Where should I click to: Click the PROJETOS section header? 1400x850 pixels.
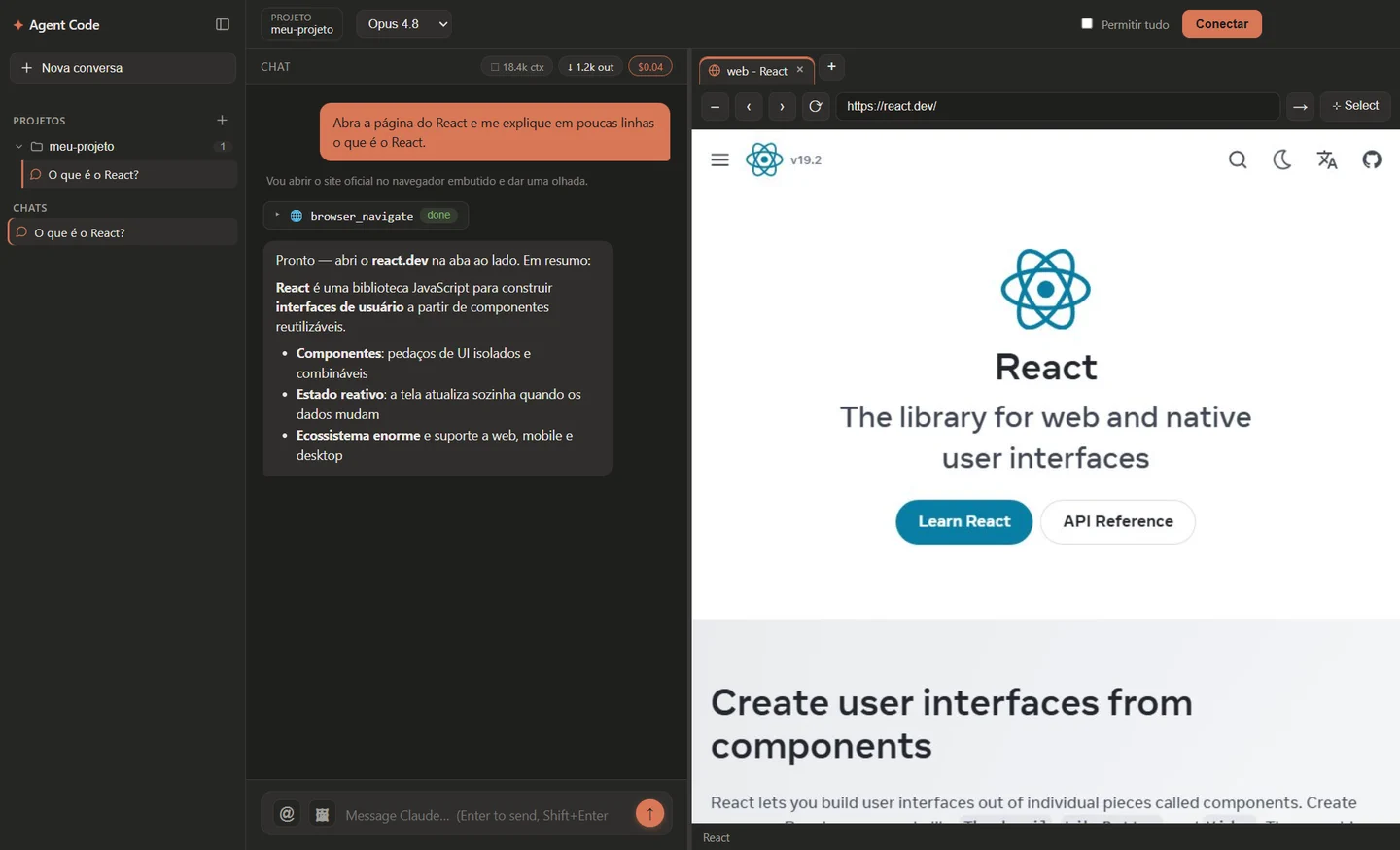(40, 121)
